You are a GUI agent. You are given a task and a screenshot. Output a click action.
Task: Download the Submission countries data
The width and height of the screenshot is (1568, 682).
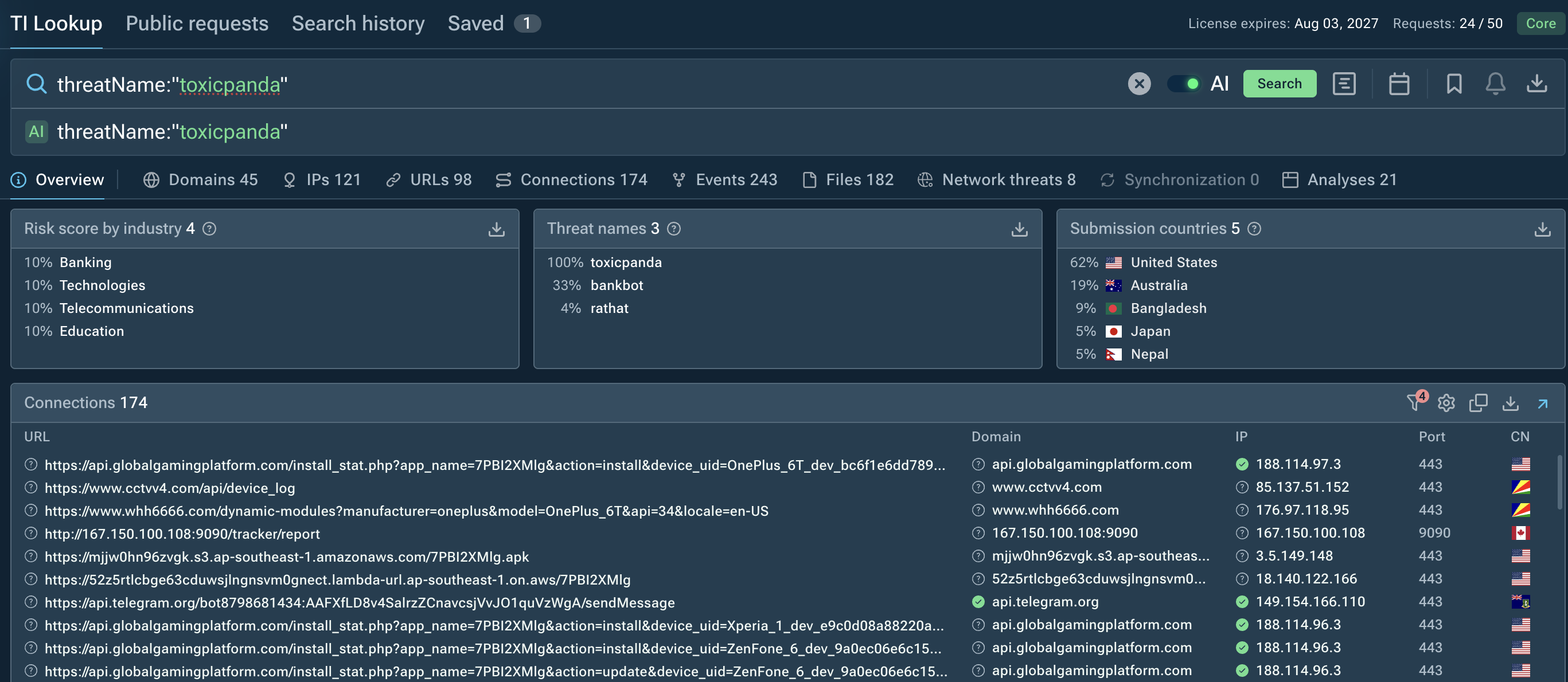pos(1542,229)
